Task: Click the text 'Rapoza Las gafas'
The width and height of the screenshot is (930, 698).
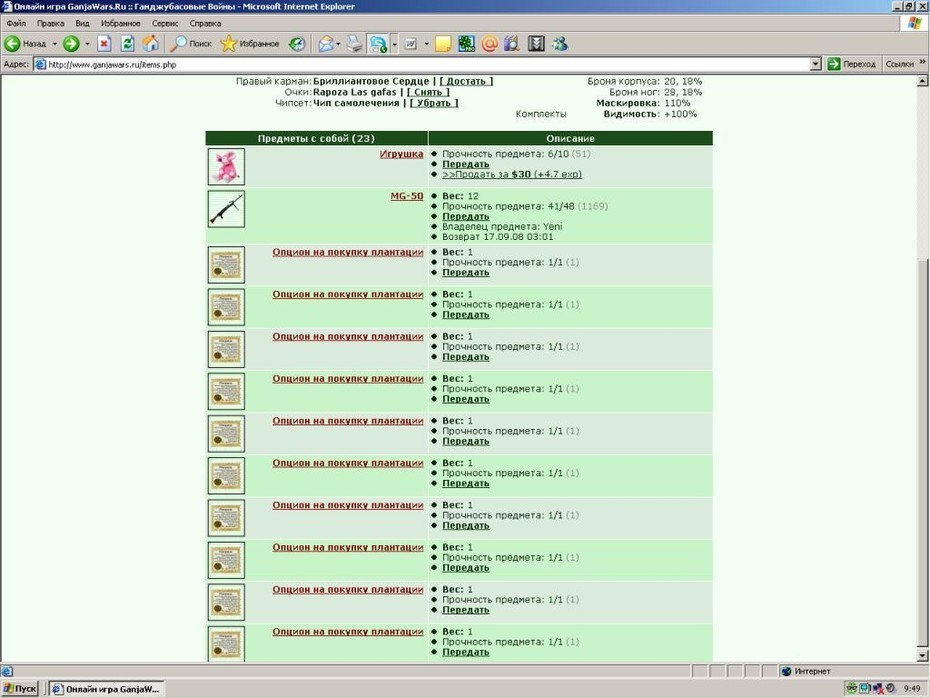Action: pos(355,93)
